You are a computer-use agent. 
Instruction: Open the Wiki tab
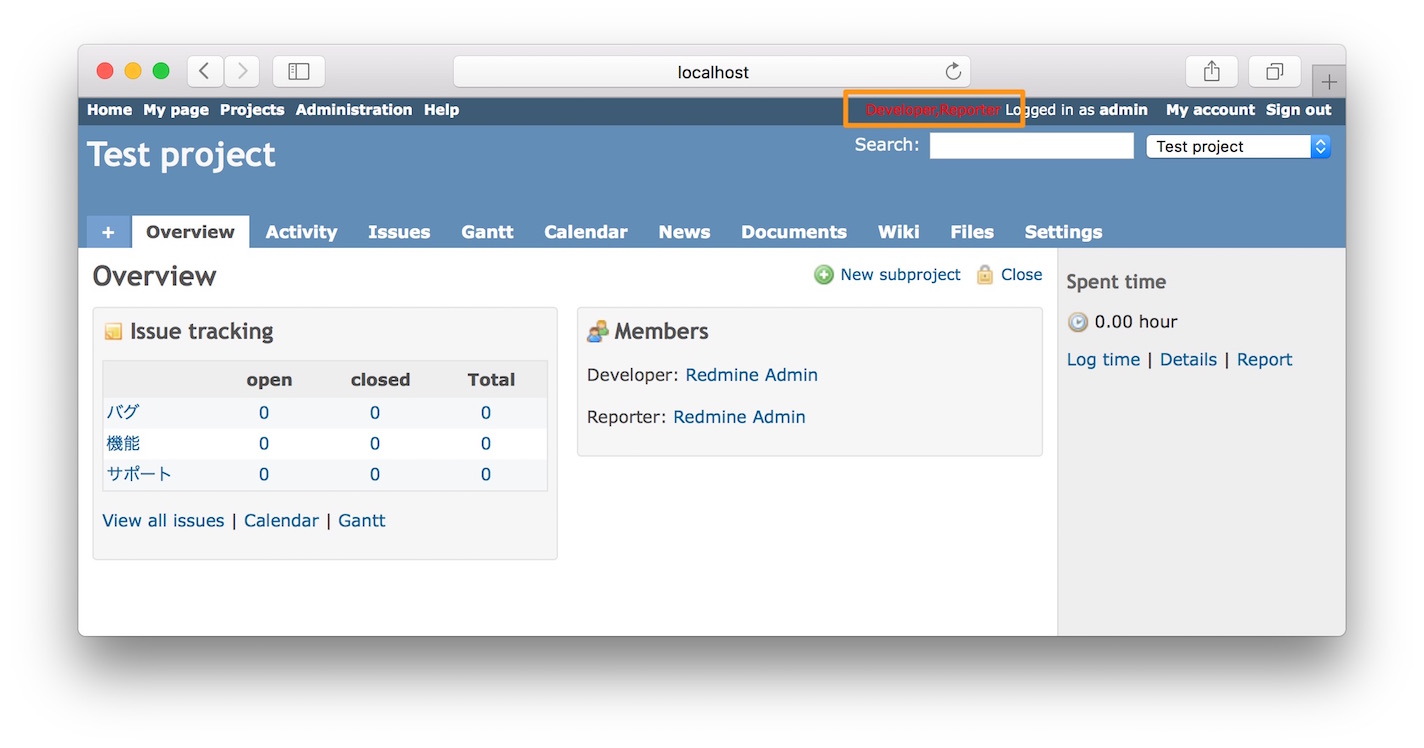899,232
